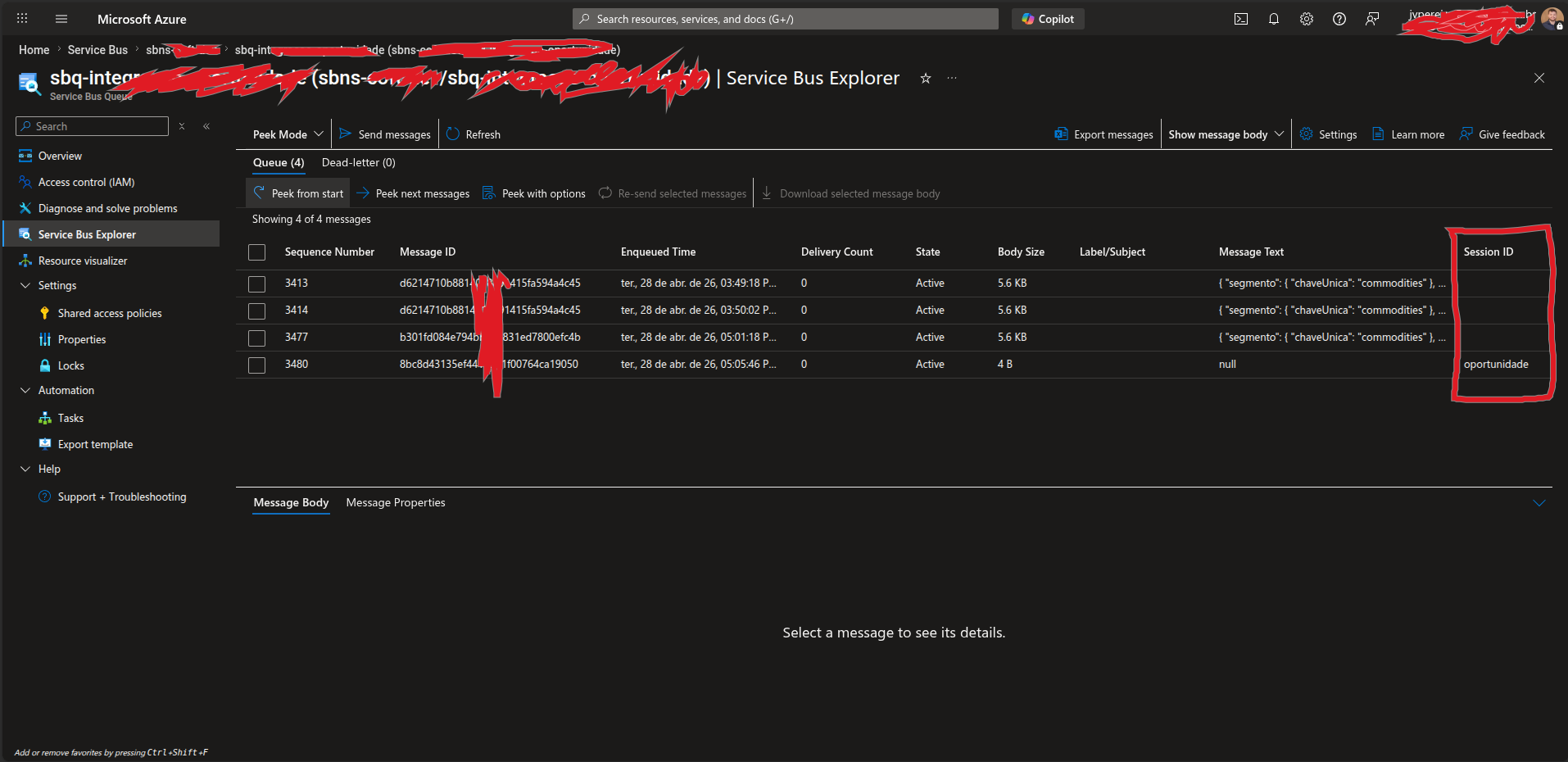Click the Service Bus breadcrumb link
This screenshot has width=1568, height=762.
click(x=97, y=50)
